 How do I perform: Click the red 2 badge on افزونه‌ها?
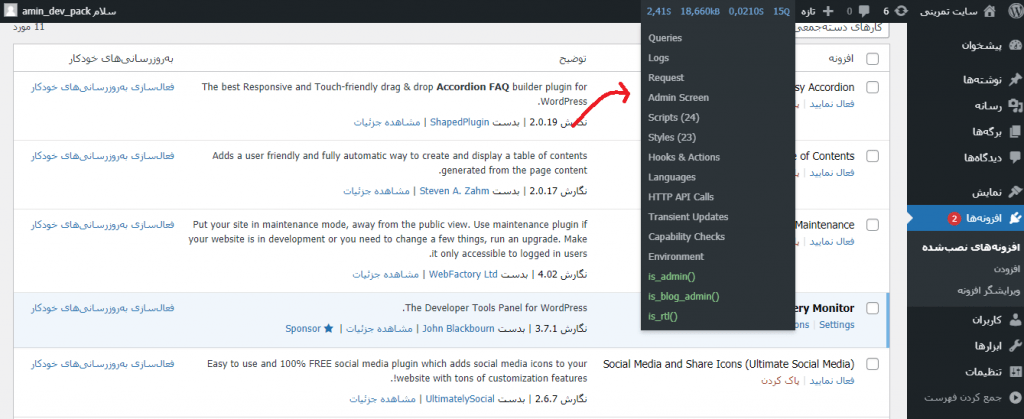(x=953, y=219)
